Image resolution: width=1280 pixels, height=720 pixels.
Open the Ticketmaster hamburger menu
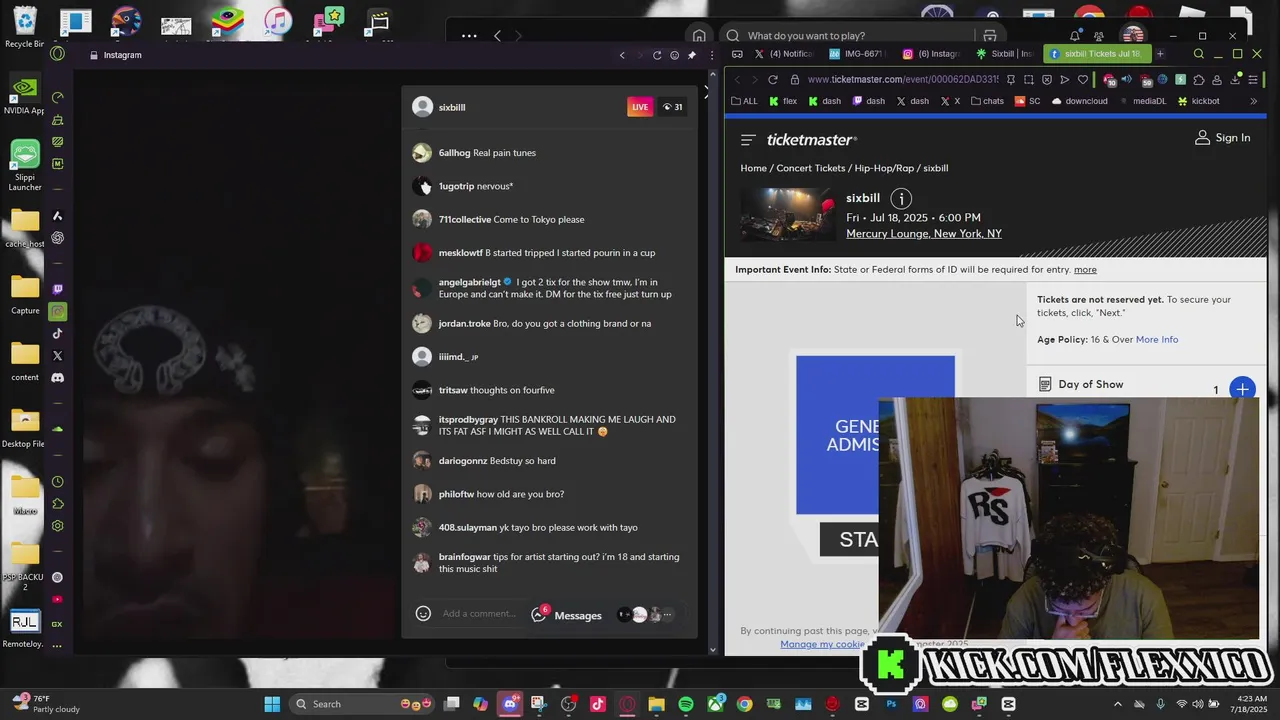748,140
